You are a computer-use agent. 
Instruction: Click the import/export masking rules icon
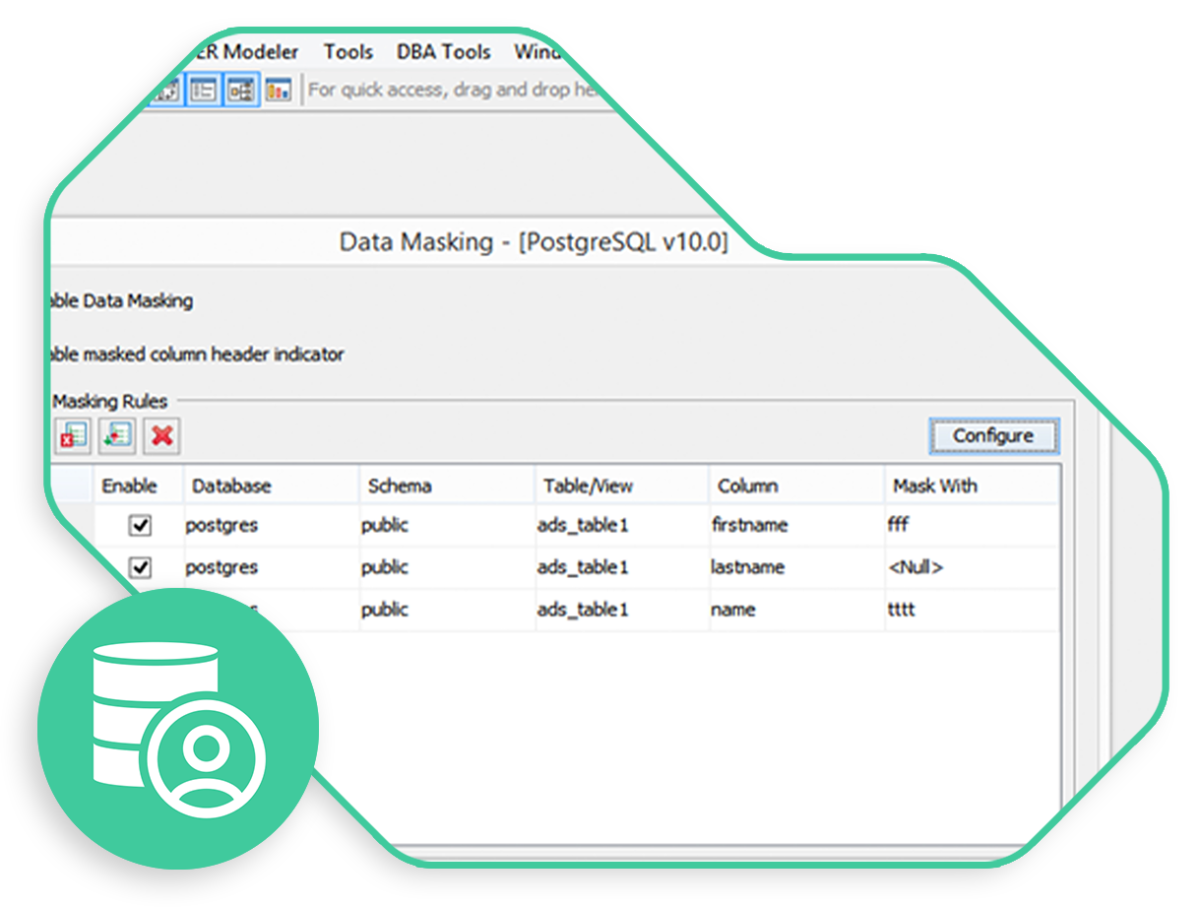(118, 436)
